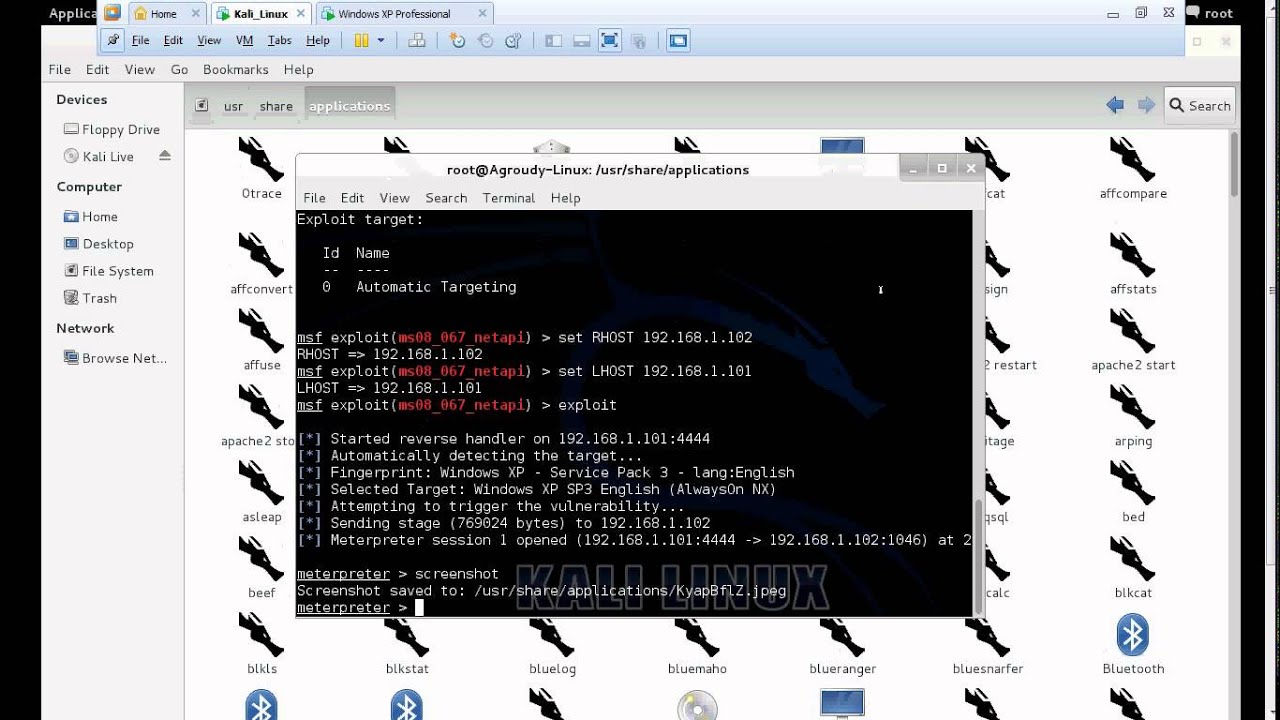The height and width of the screenshot is (720, 1280).
Task: Select the blkls application icon
Action: tap(262, 636)
